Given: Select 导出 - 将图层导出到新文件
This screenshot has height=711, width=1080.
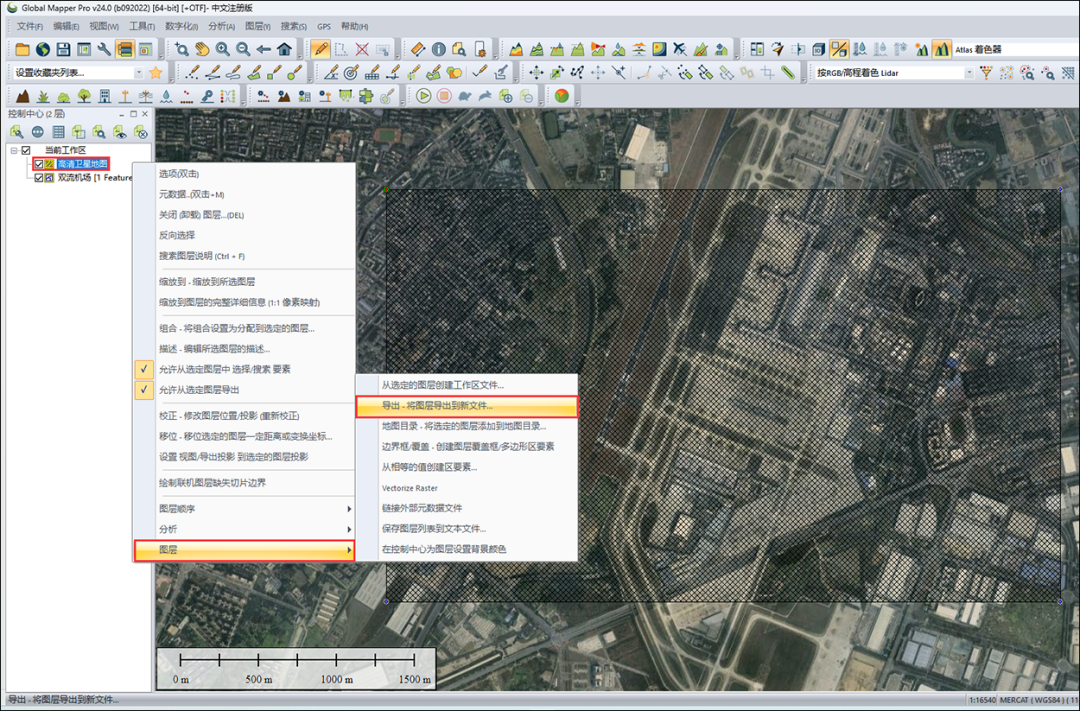Looking at the screenshot, I should (x=466, y=406).
